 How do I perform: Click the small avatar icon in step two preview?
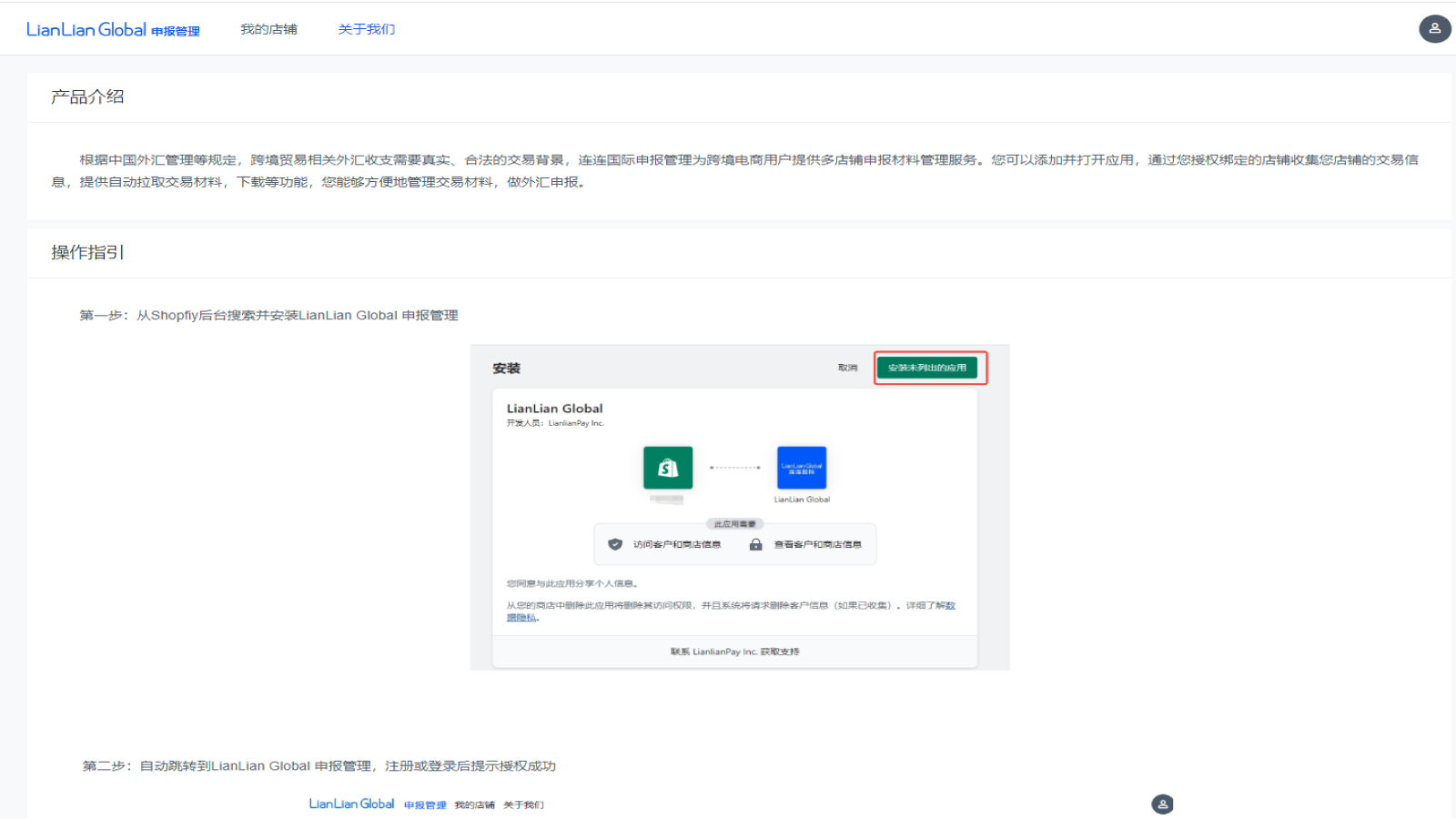click(1162, 804)
